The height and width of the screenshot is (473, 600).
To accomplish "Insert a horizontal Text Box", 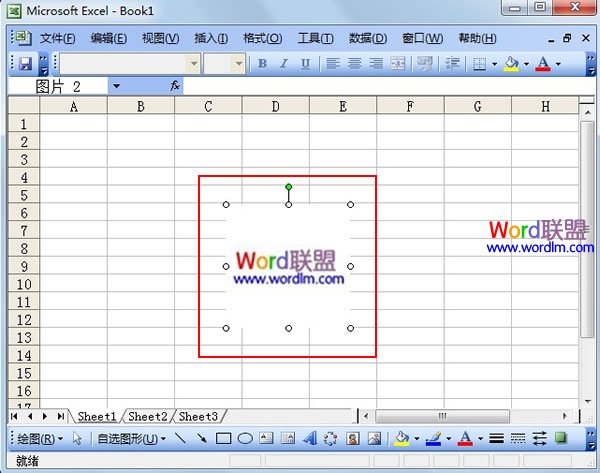I will [x=266, y=439].
